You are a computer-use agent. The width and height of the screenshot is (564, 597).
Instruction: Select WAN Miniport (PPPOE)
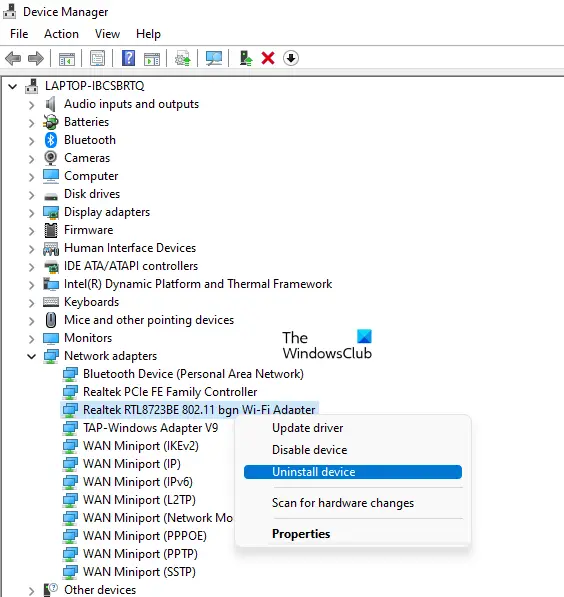click(x=145, y=536)
